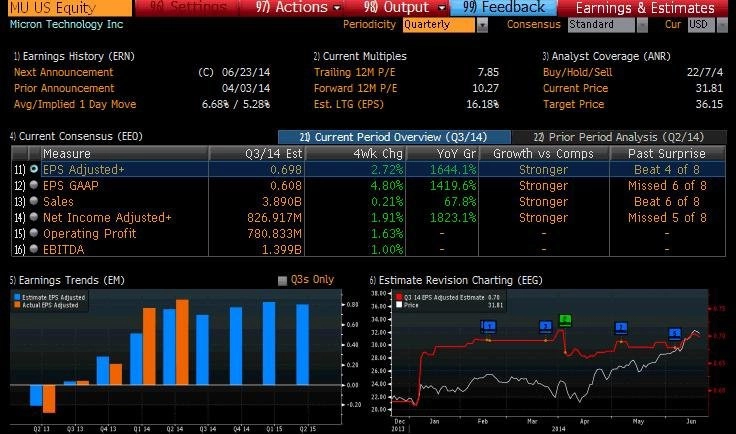Screen dimensions: 736x434
Task: Click the white Price legend swatch
Action: pyautogui.click(x=399, y=305)
